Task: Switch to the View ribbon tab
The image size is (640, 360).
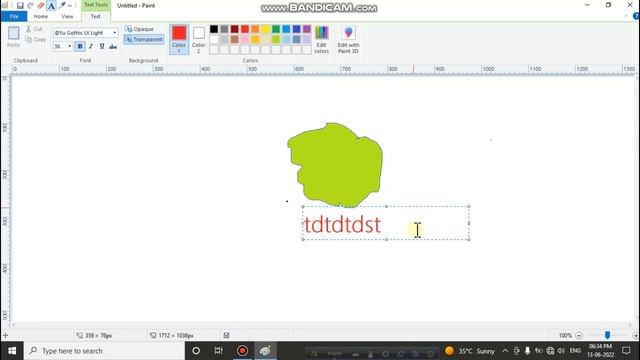Action: tap(67, 16)
